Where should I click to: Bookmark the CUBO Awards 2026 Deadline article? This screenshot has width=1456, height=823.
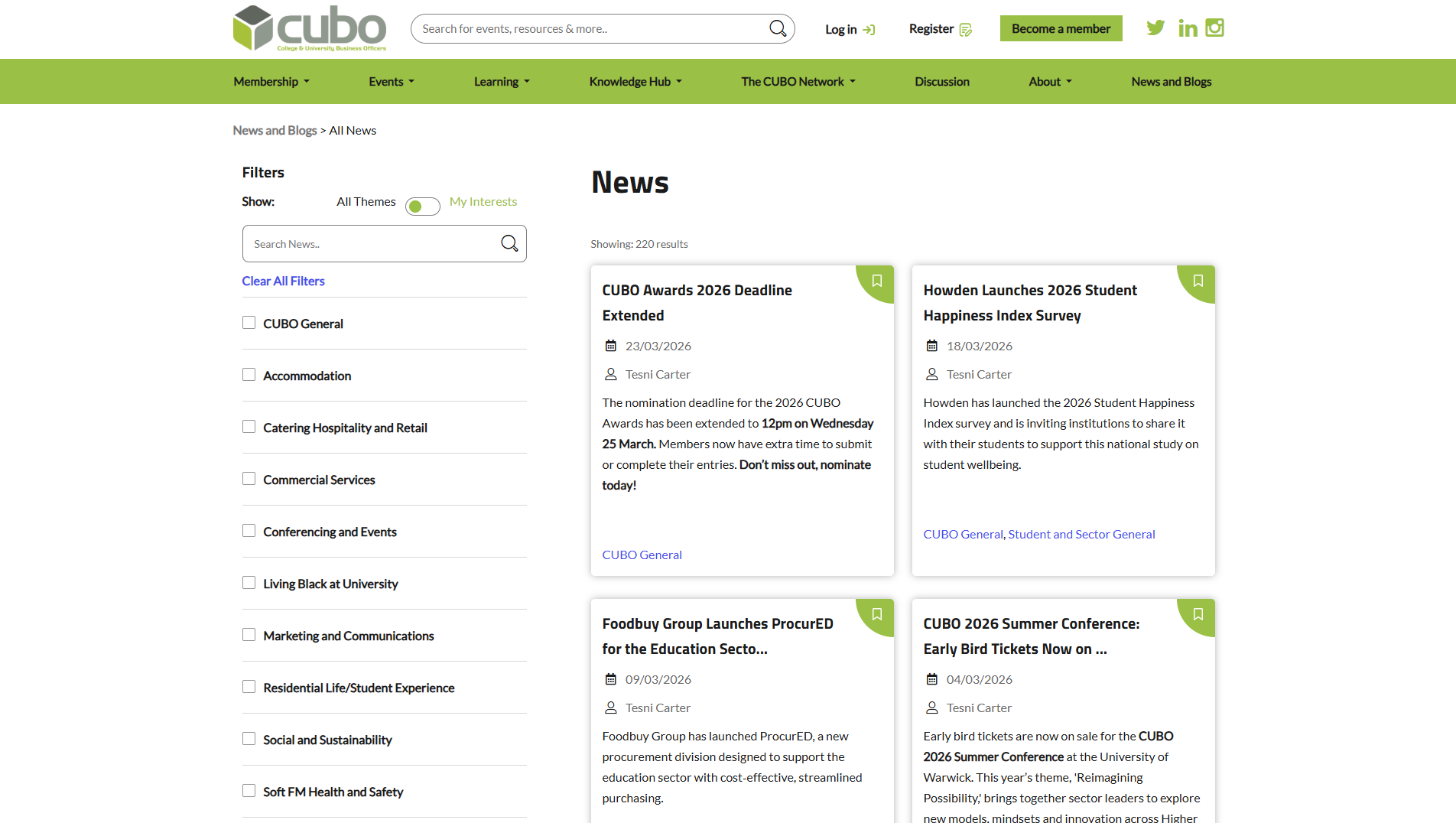click(877, 281)
